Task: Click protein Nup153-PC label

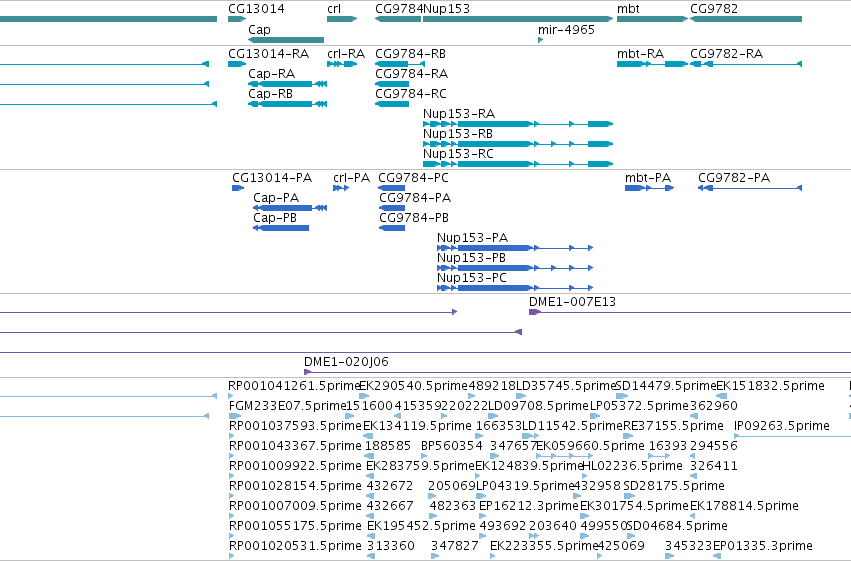Action: (x=472, y=278)
